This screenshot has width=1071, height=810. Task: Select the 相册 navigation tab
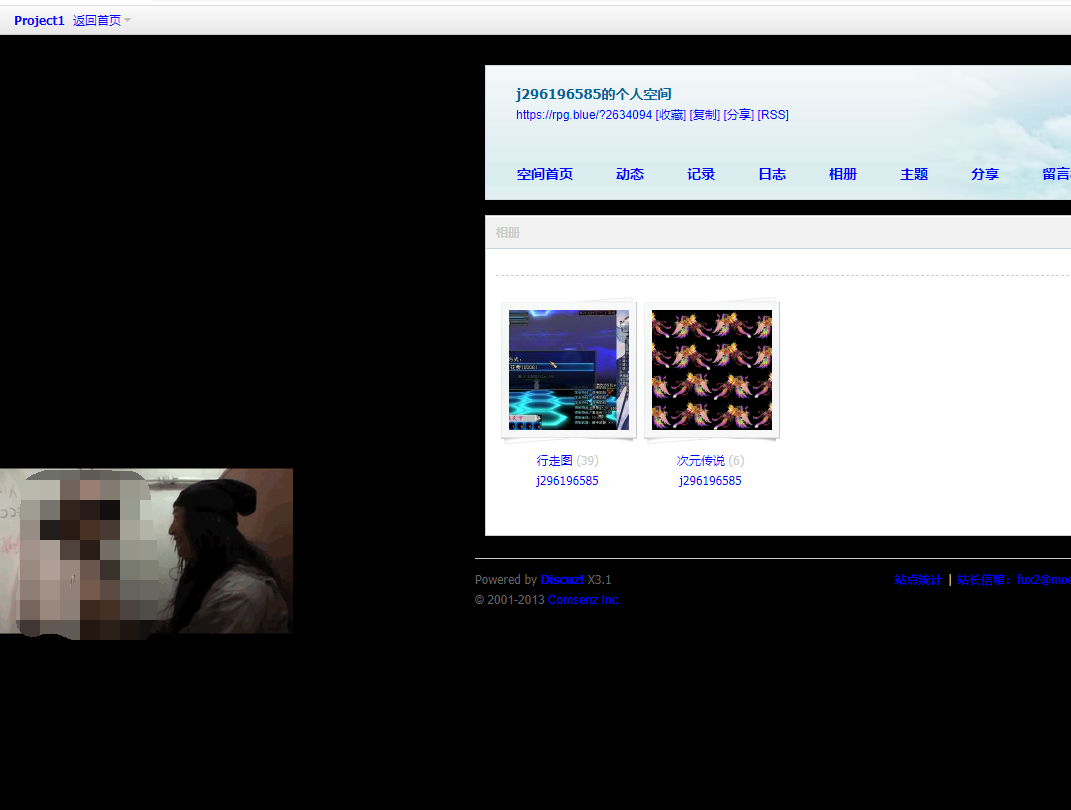coord(843,174)
